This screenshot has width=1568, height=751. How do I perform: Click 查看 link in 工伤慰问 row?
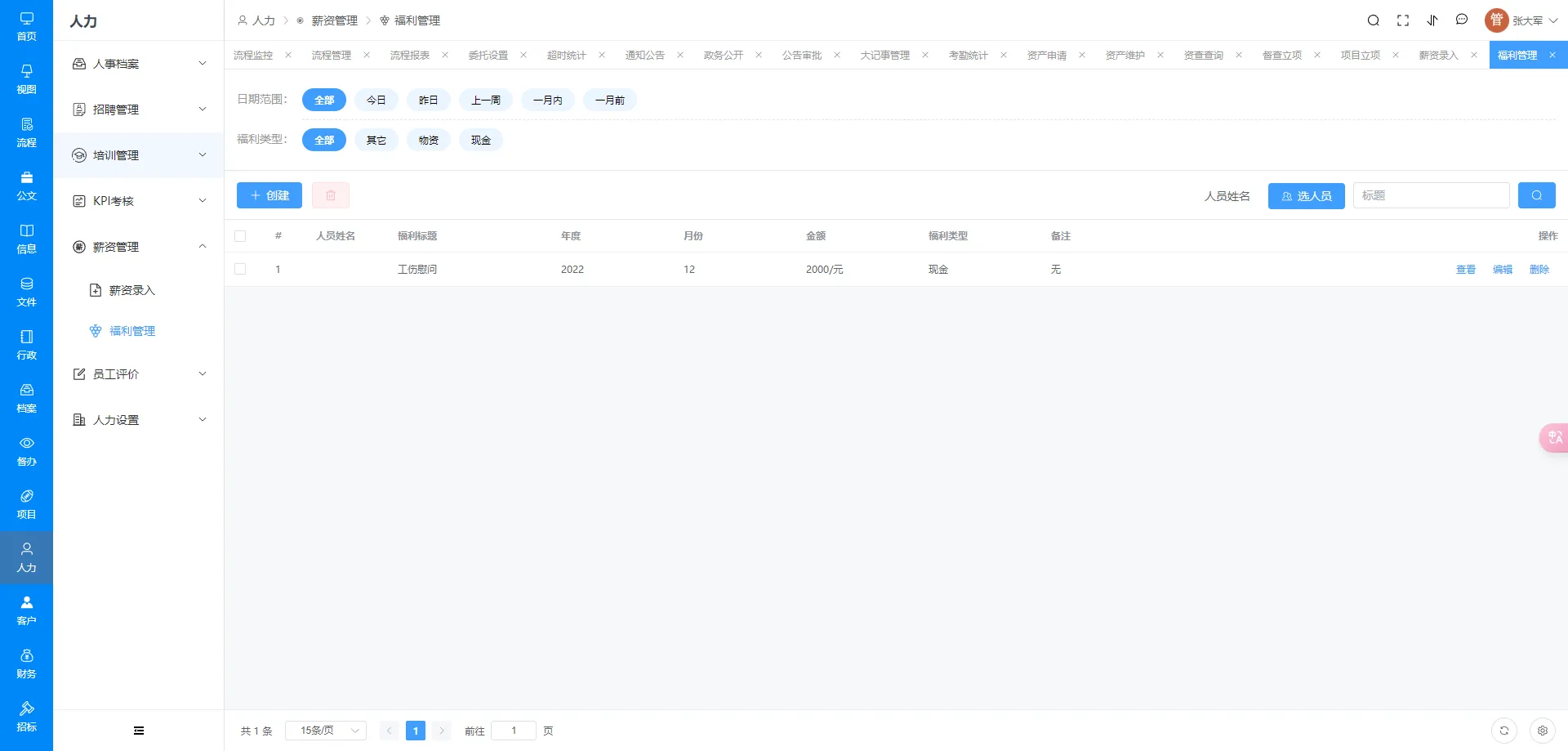click(1466, 270)
